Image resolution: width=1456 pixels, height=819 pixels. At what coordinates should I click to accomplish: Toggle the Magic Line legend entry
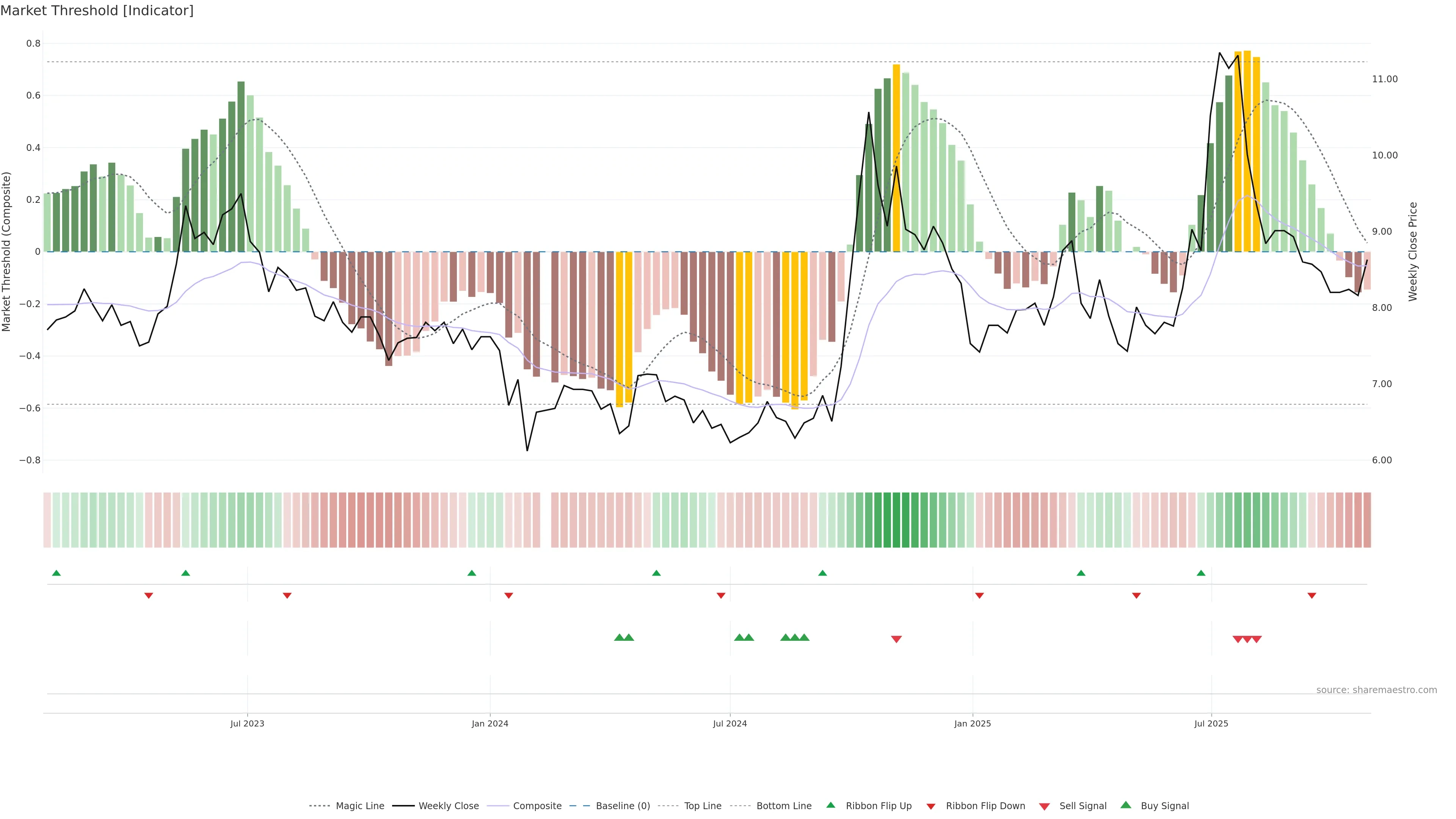click(359, 806)
